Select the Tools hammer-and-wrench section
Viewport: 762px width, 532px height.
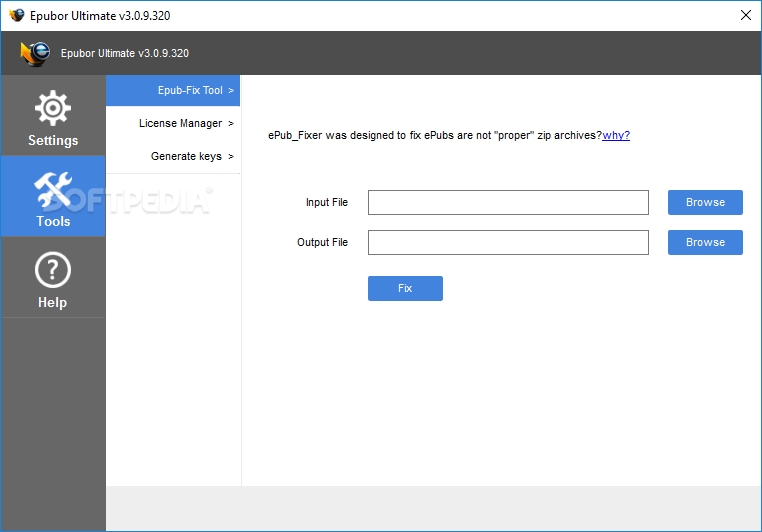point(53,196)
